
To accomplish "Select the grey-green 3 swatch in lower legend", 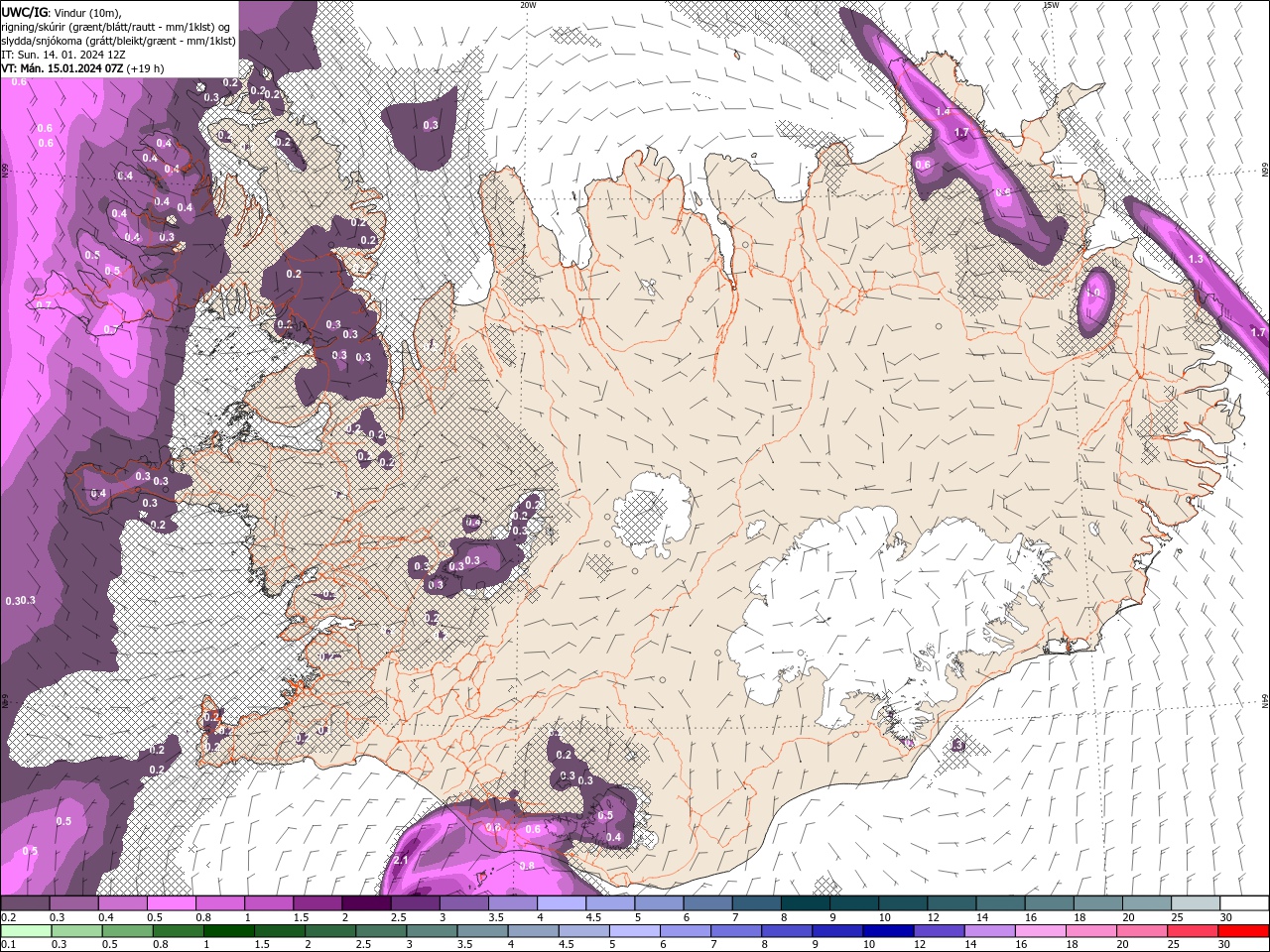I will click(x=432, y=930).
